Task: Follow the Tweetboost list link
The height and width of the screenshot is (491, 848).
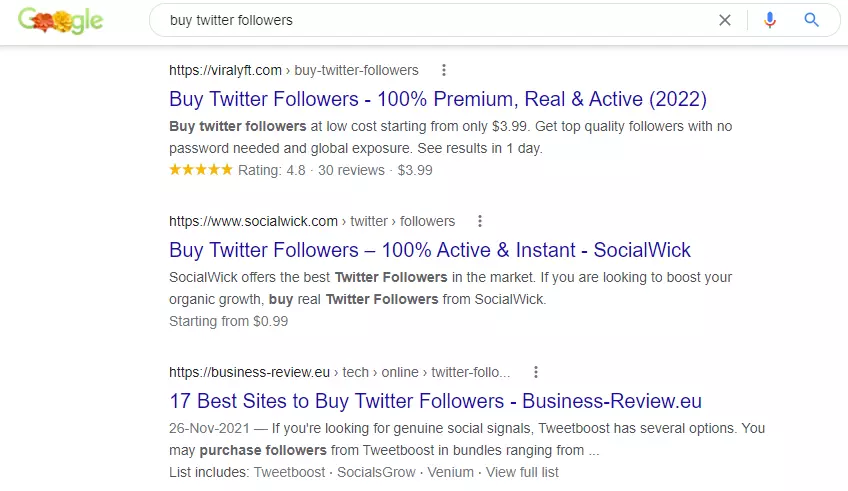Action: click(x=290, y=472)
